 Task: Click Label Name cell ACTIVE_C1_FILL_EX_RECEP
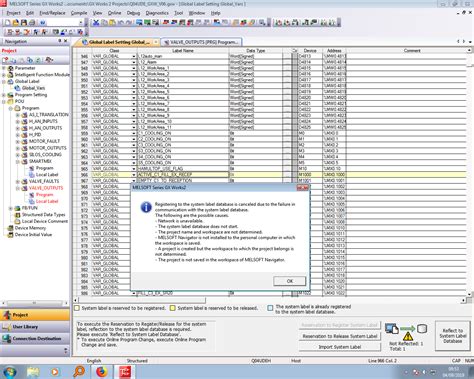(183, 175)
